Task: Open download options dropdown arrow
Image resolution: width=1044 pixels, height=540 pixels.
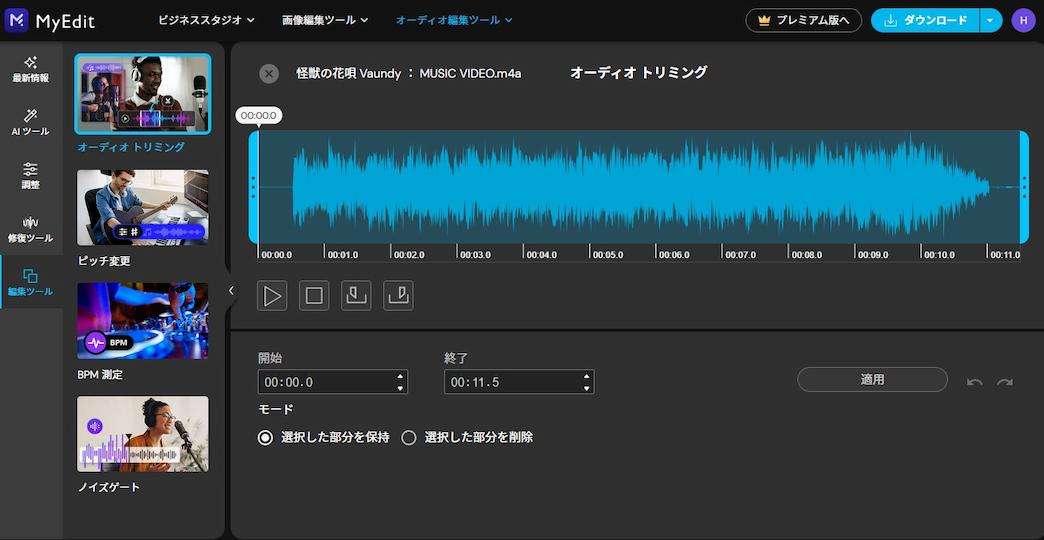Action: click(x=991, y=21)
